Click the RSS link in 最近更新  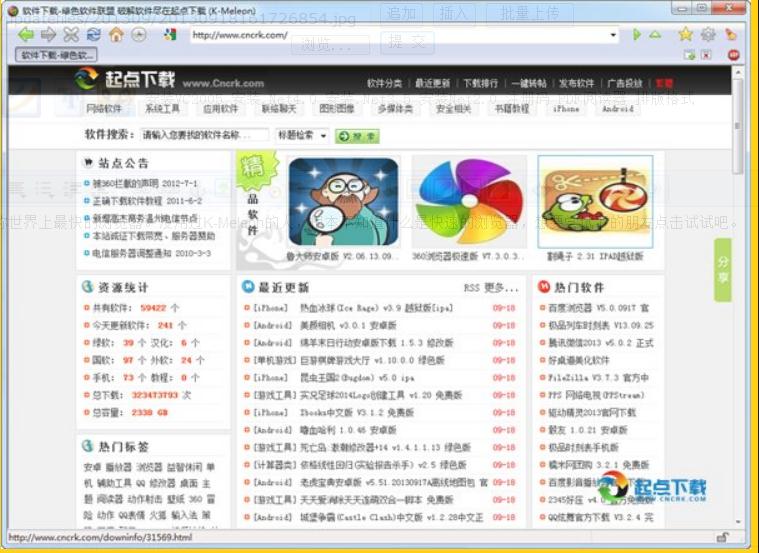[471, 288]
